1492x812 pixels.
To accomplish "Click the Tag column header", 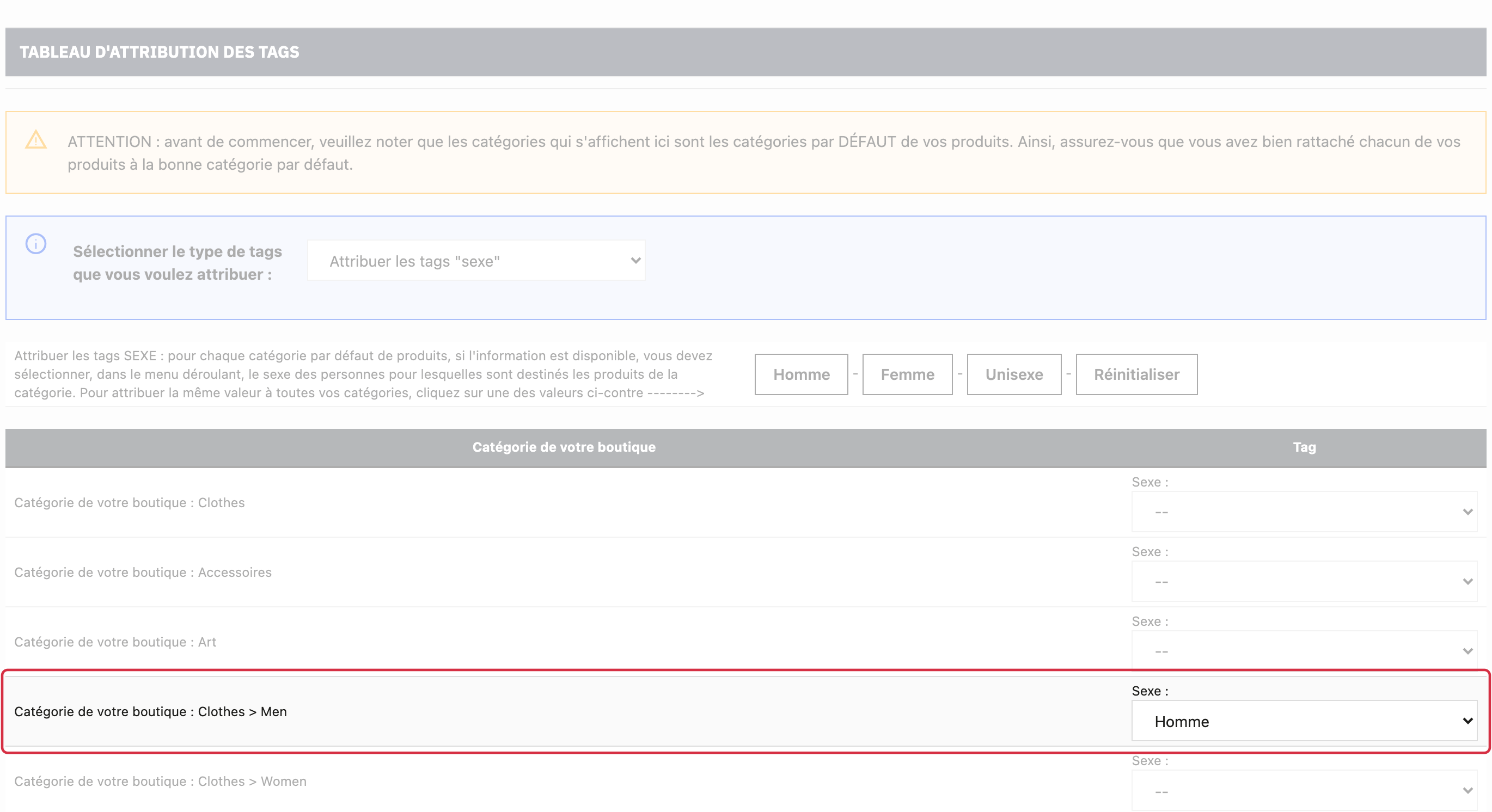I will [x=1304, y=447].
